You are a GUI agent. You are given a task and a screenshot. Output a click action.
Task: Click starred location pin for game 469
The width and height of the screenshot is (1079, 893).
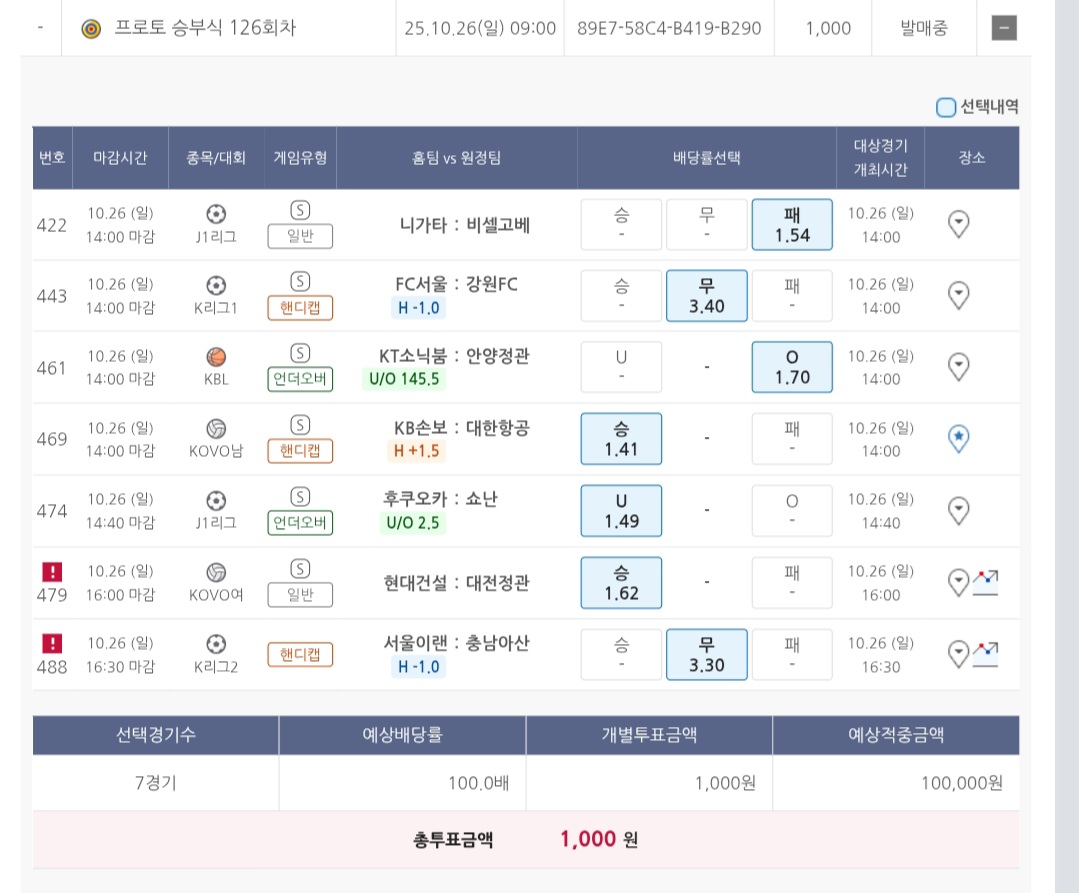(x=958, y=439)
